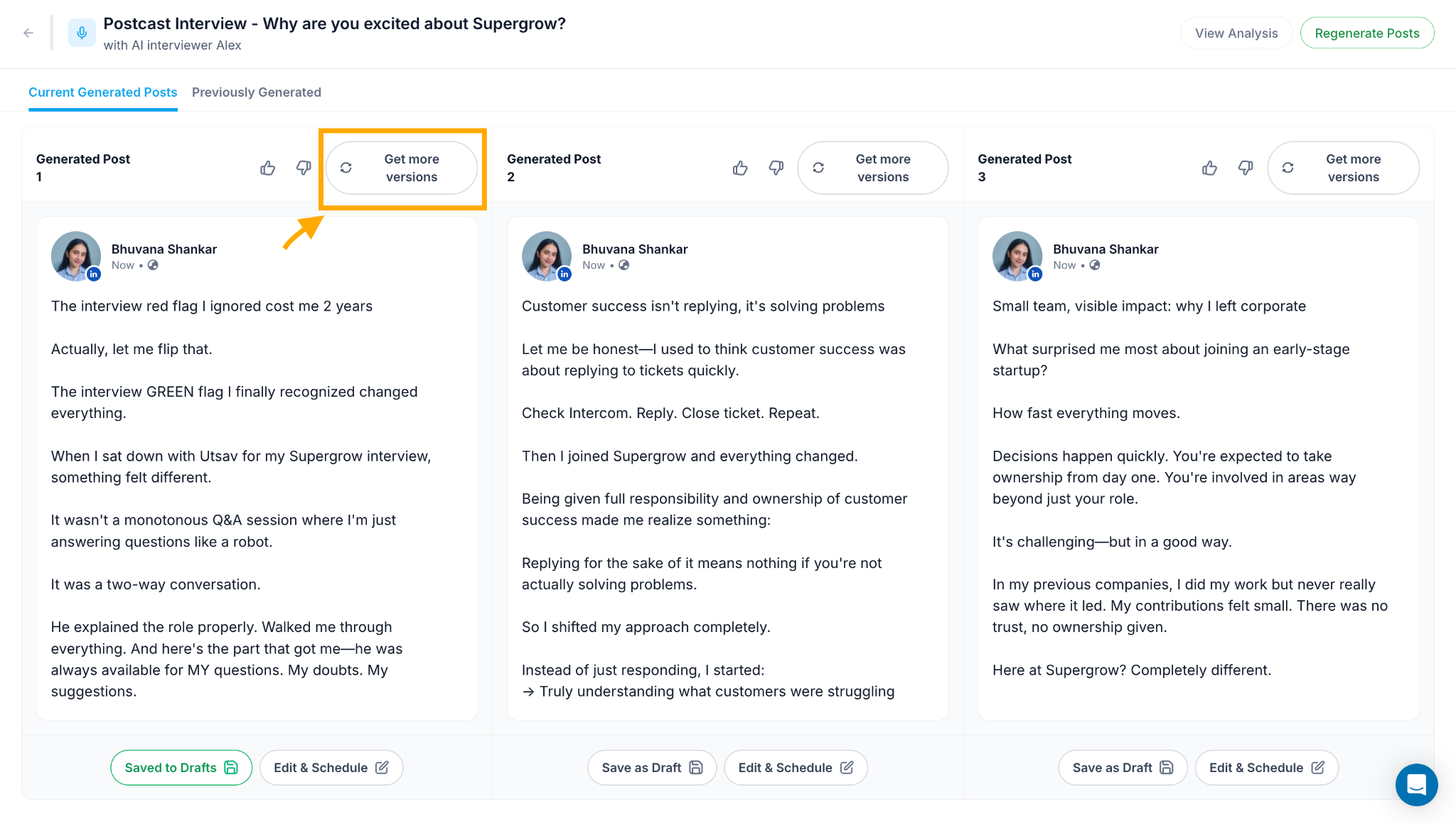Viewport: 1456px width, 824px height.
Task: Save Generated Post 2 as draft
Action: click(x=652, y=768)
